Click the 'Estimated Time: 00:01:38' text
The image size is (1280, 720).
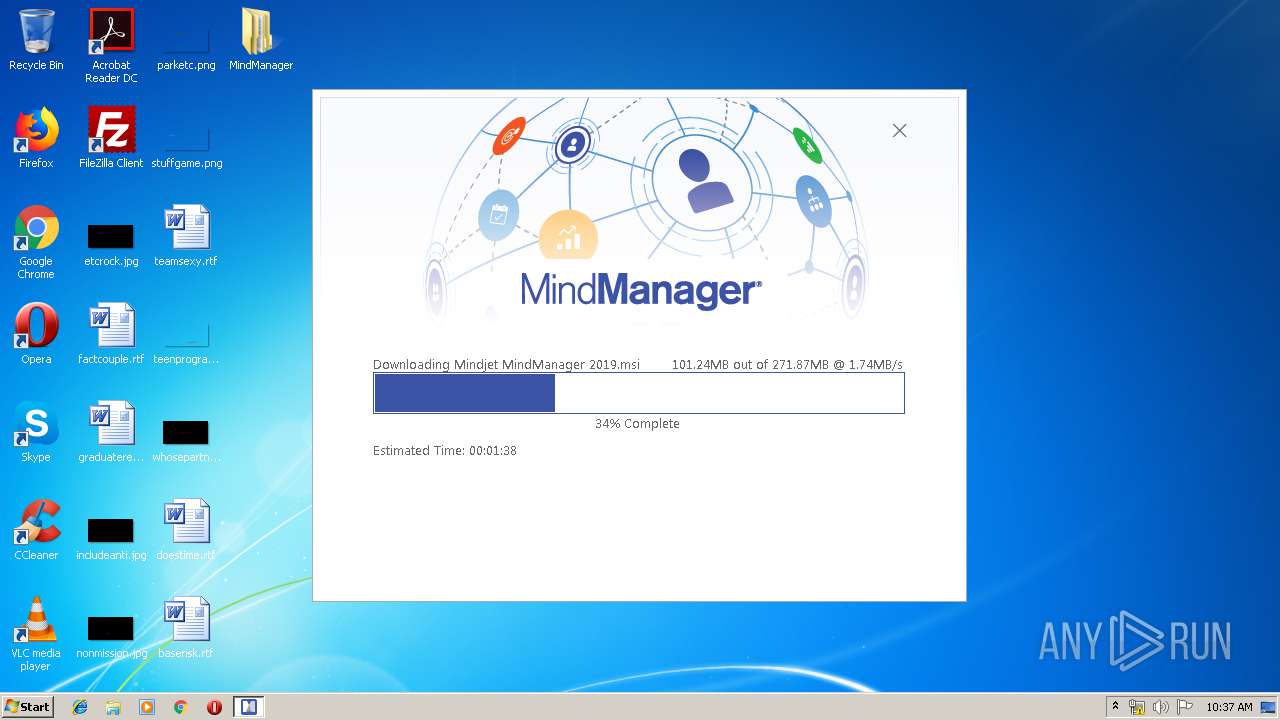pyautogui.click(x=445, y=451)
